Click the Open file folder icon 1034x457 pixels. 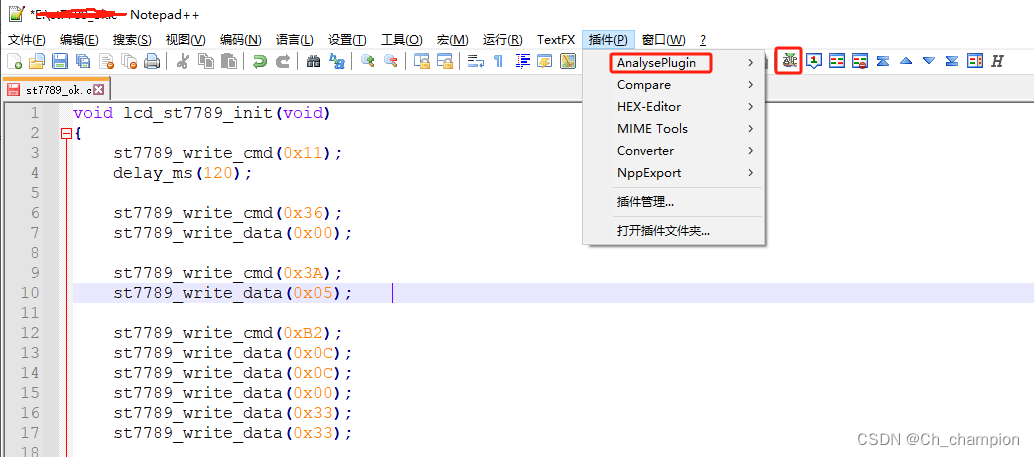pyautogui.click(x=37, y=62)
